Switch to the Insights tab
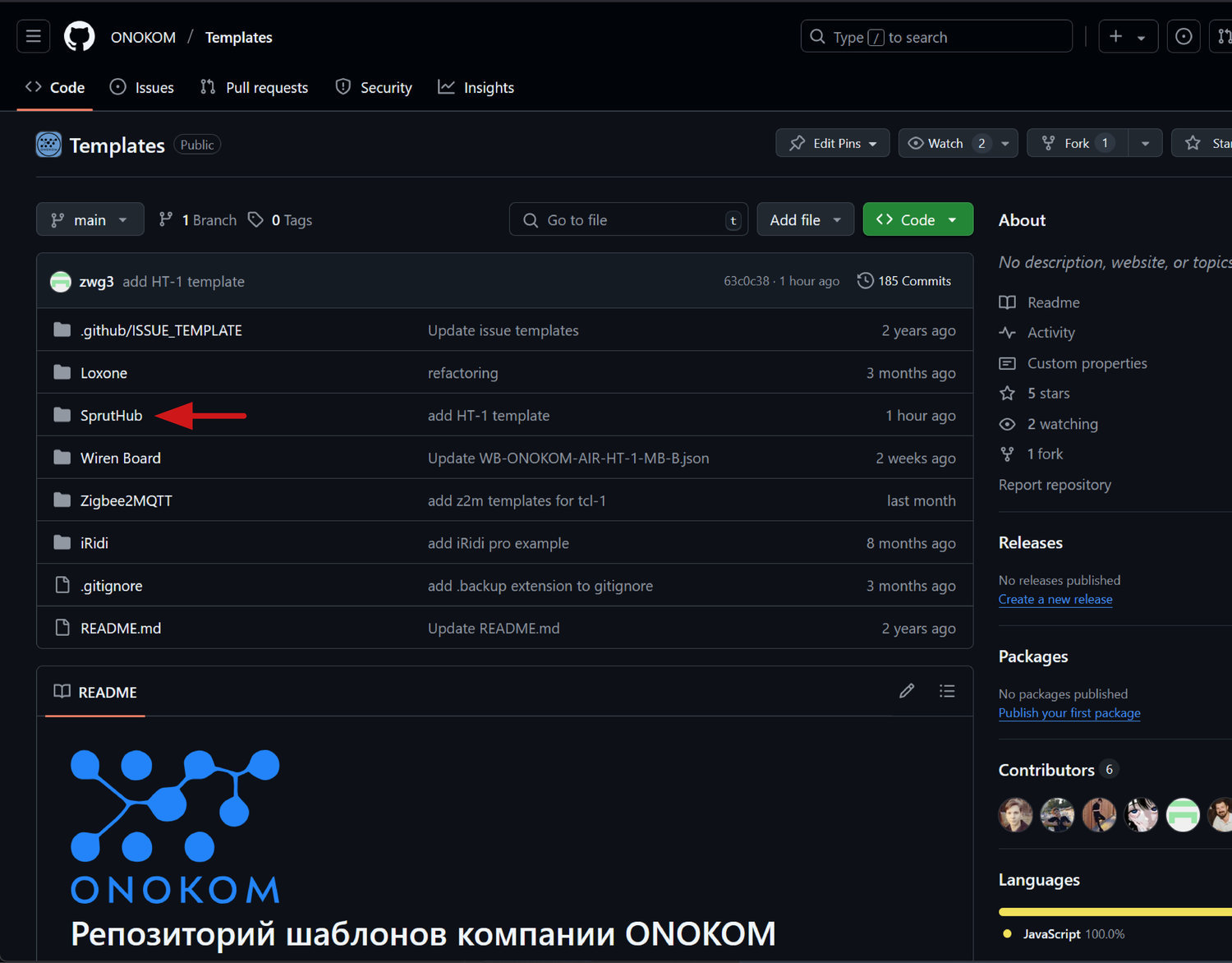Screen dimensions: 1232x963 click(476, 88)
